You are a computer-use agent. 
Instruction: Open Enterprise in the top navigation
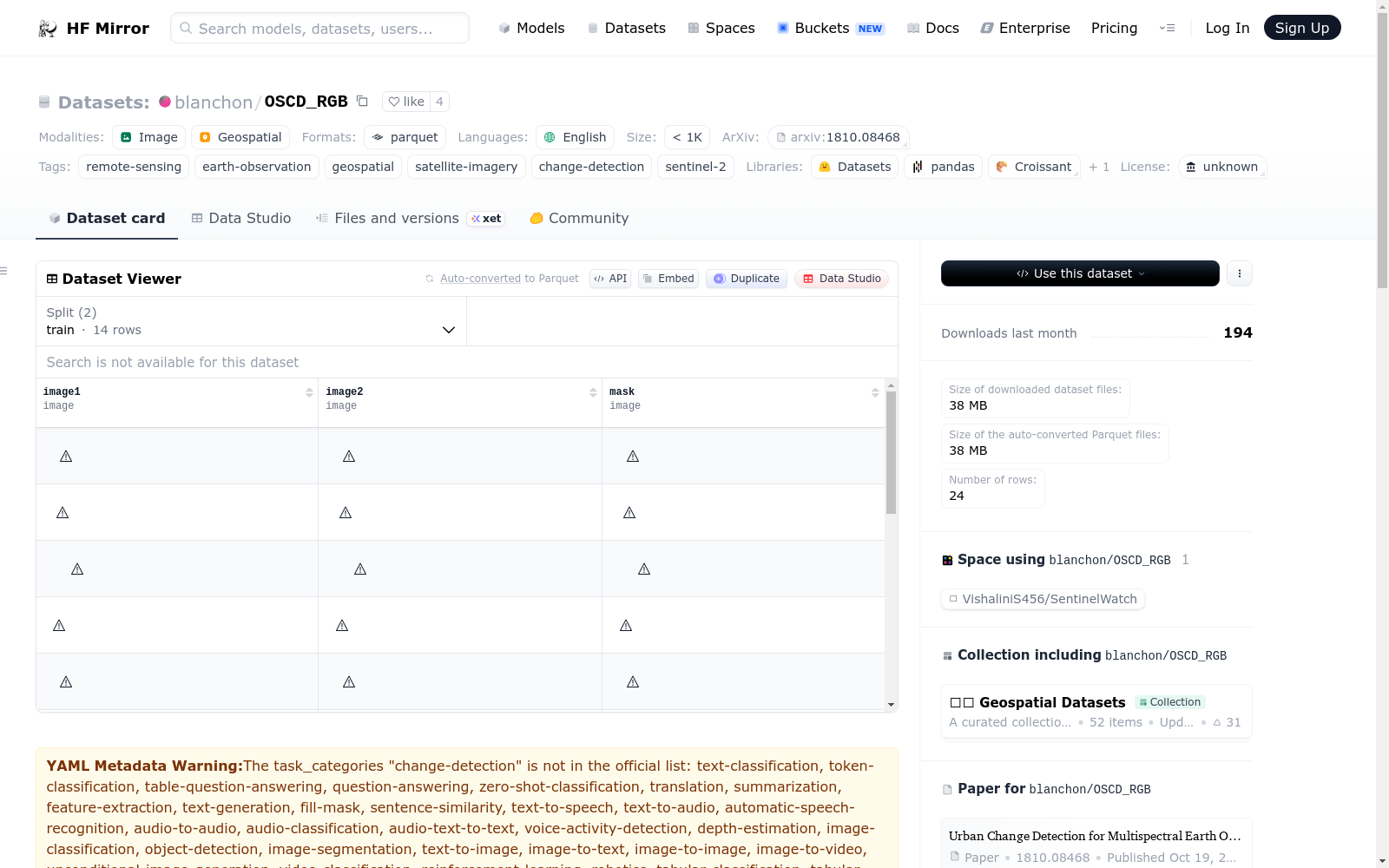[x=1025, y=29]
